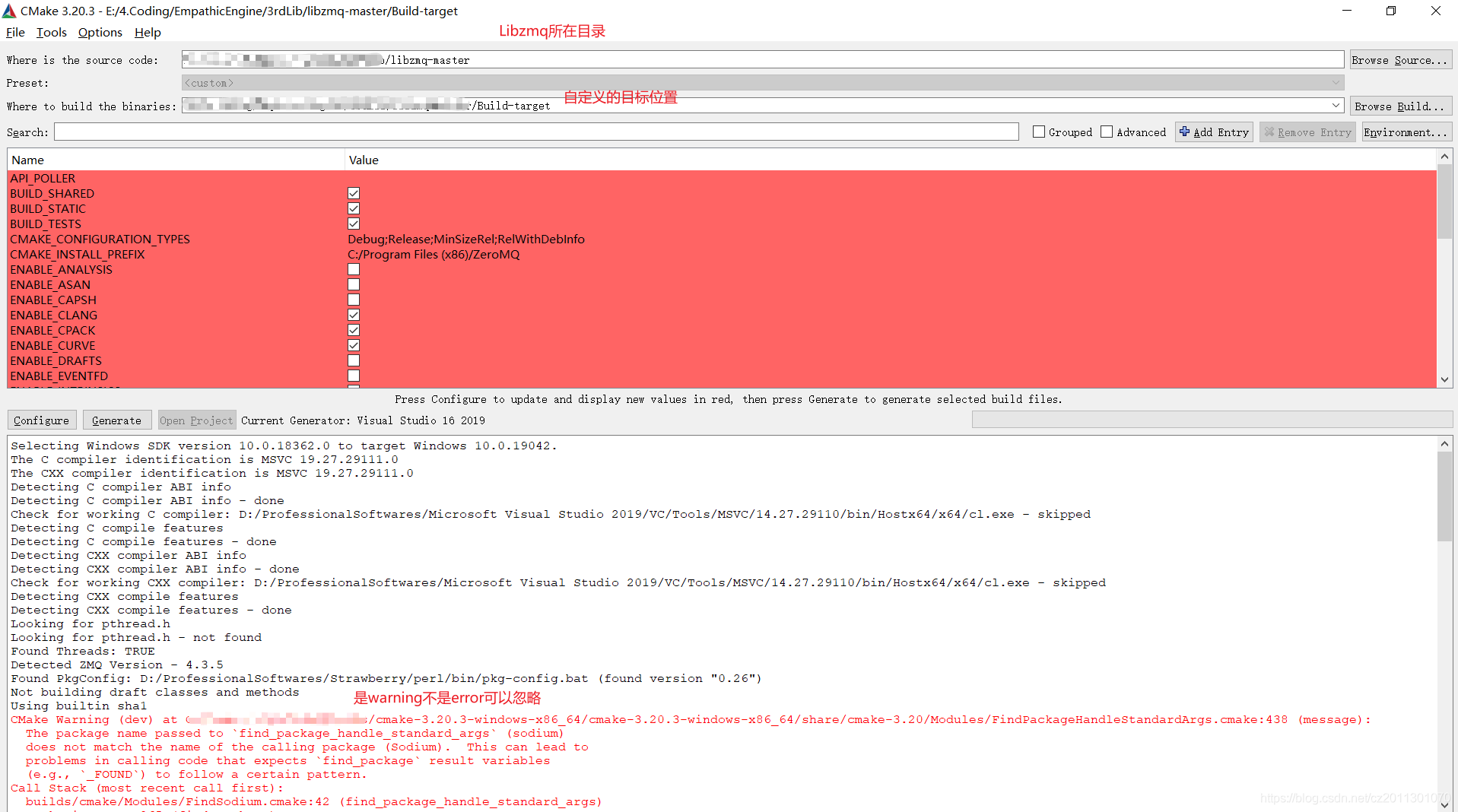Click Browse Source to pick source folder
Viewport: 1458px width, 812px height.
click(1400, 59)
